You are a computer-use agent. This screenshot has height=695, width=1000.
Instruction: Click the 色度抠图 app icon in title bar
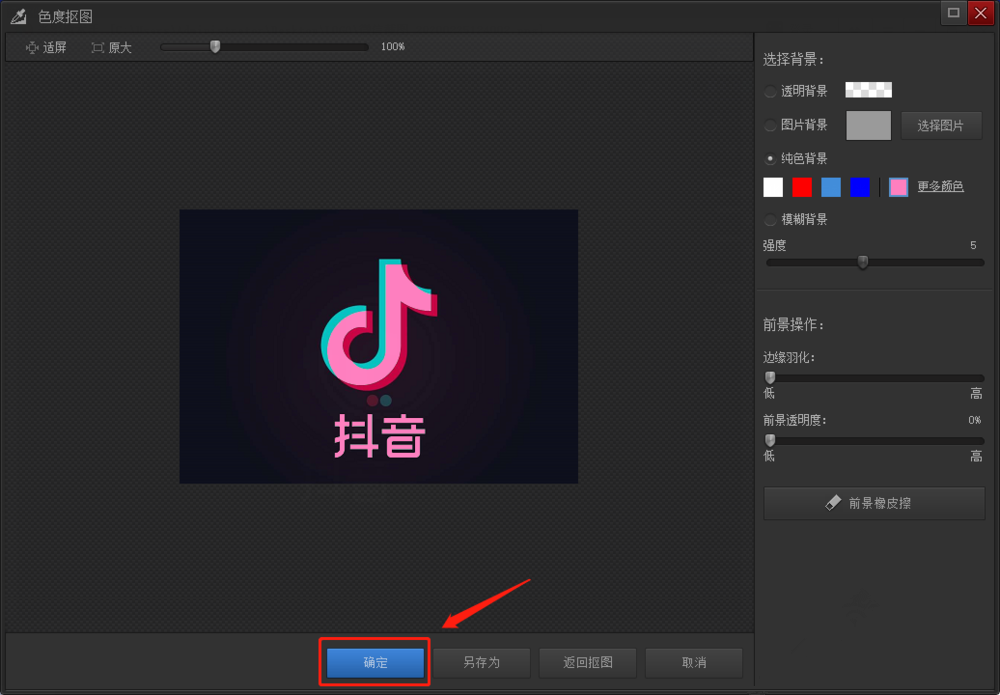18,16
